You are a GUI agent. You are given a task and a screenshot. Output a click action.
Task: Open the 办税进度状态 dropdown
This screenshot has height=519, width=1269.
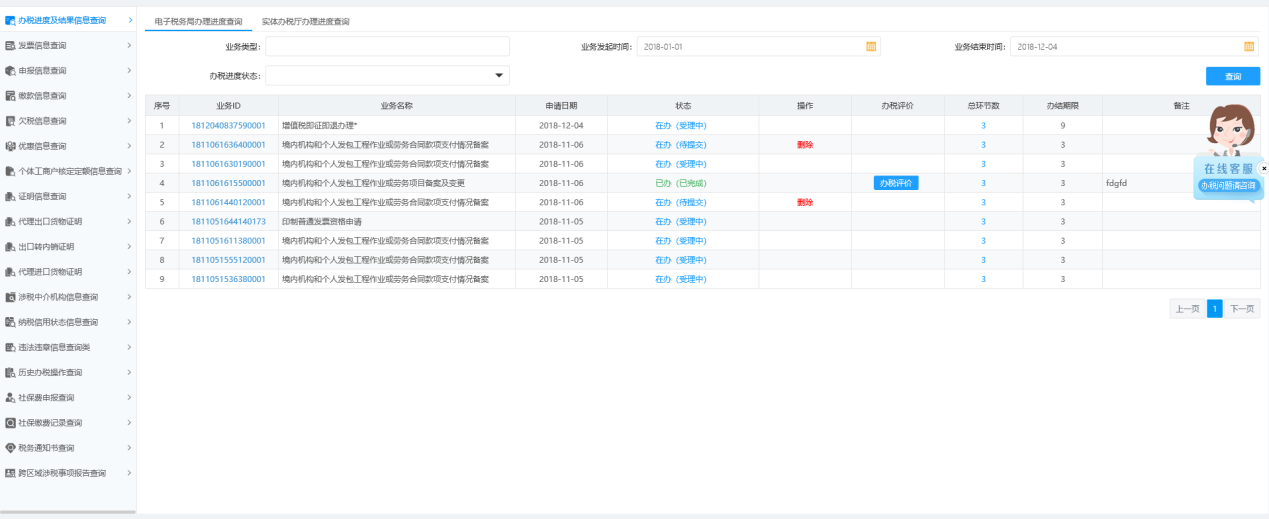tap(498, 76)
